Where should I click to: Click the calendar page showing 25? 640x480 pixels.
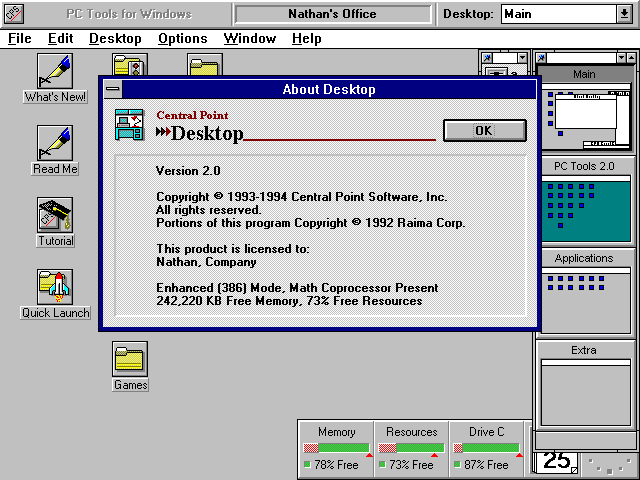point(557,462)
